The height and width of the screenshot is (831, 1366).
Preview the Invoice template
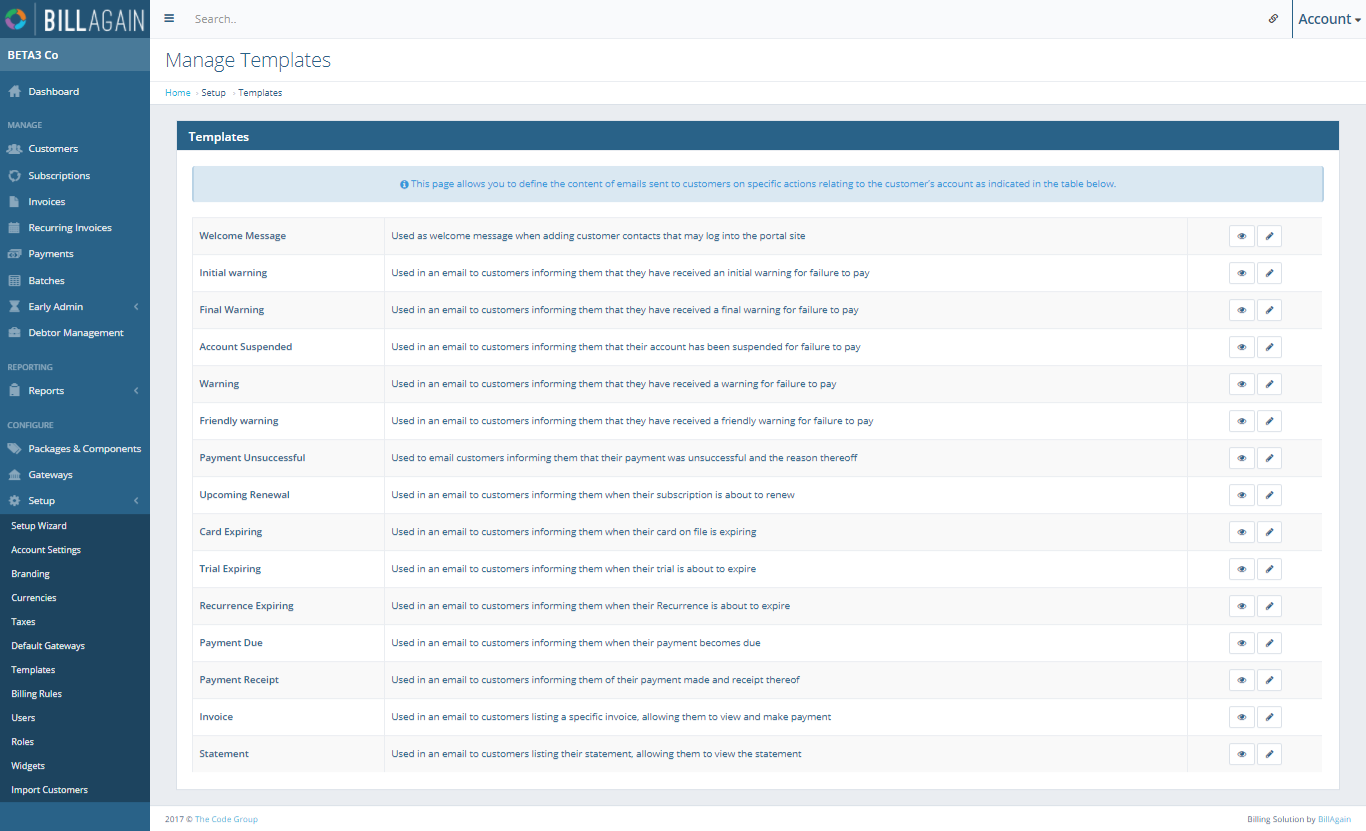point(1241,717)
